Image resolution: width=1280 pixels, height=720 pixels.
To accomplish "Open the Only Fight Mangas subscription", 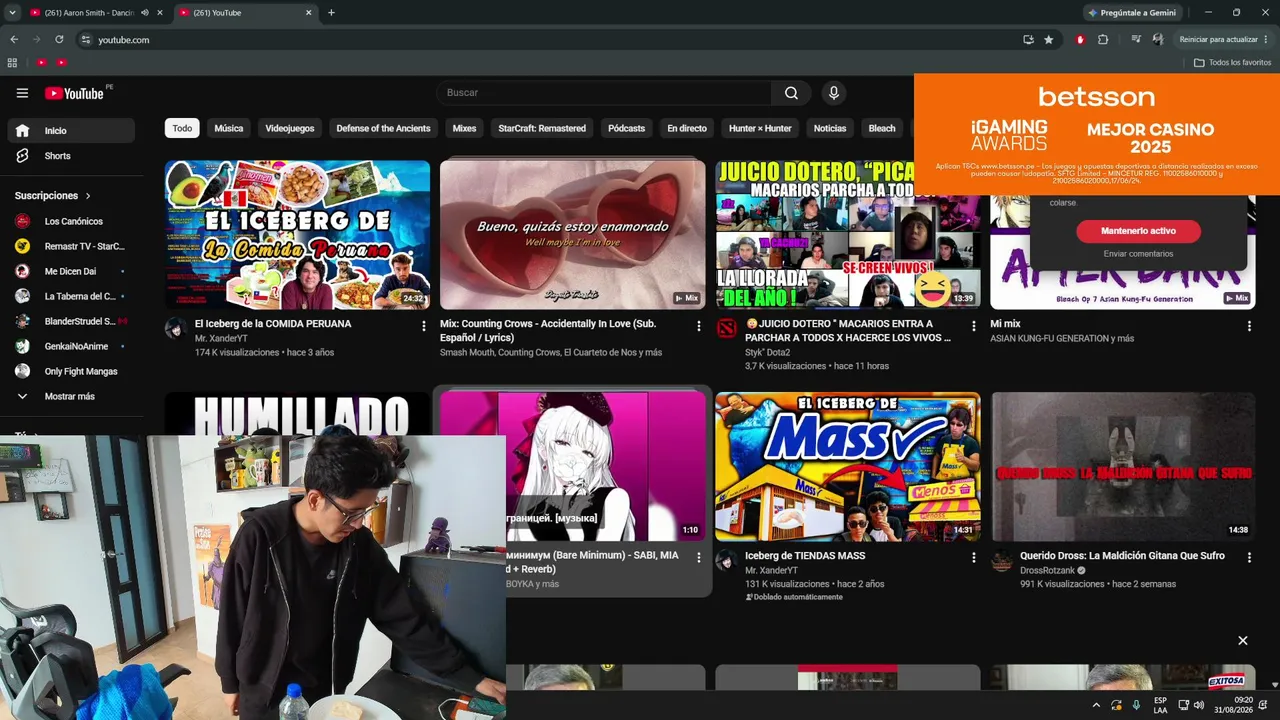I will point(71,371).
